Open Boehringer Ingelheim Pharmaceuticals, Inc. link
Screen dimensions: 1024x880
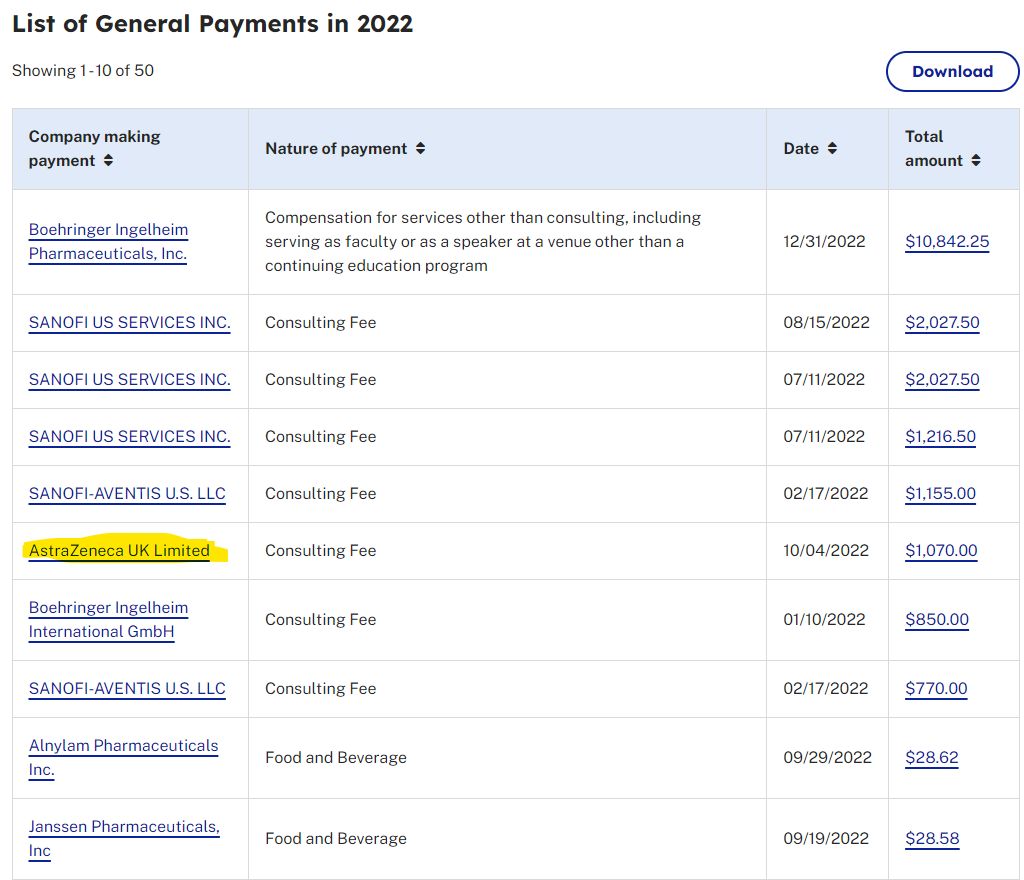(x=108, y=242)
